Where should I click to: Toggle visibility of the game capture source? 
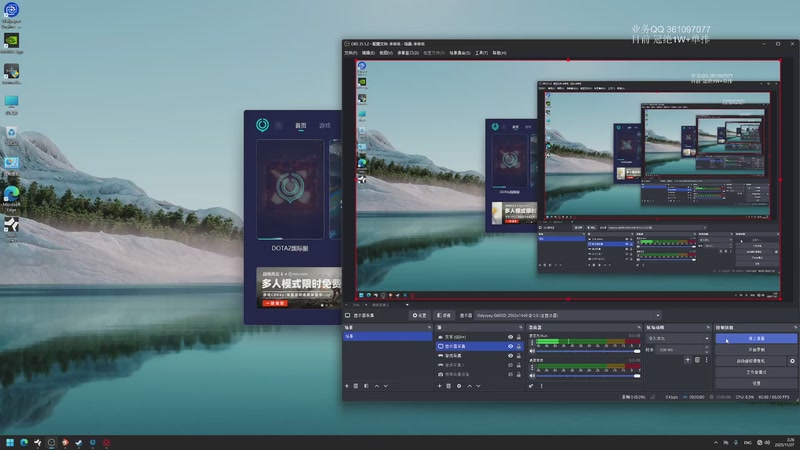click(510, 356)
